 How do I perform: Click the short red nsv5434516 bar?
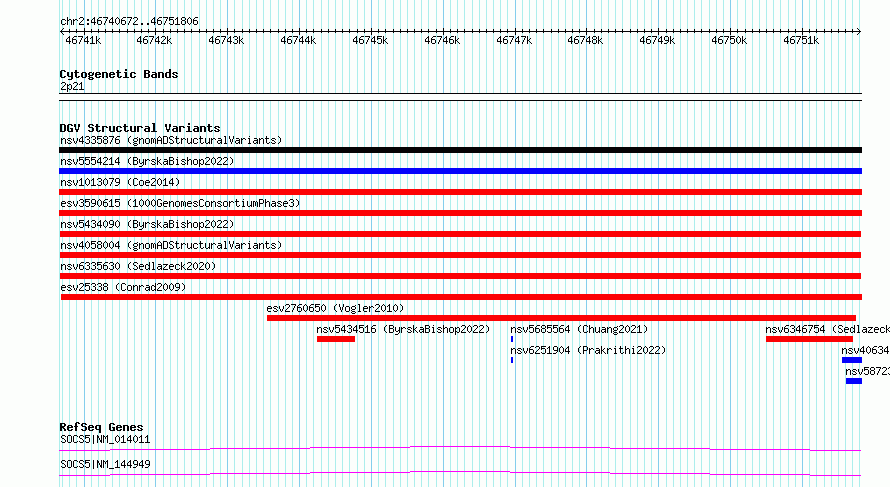(x=336, y=339)
